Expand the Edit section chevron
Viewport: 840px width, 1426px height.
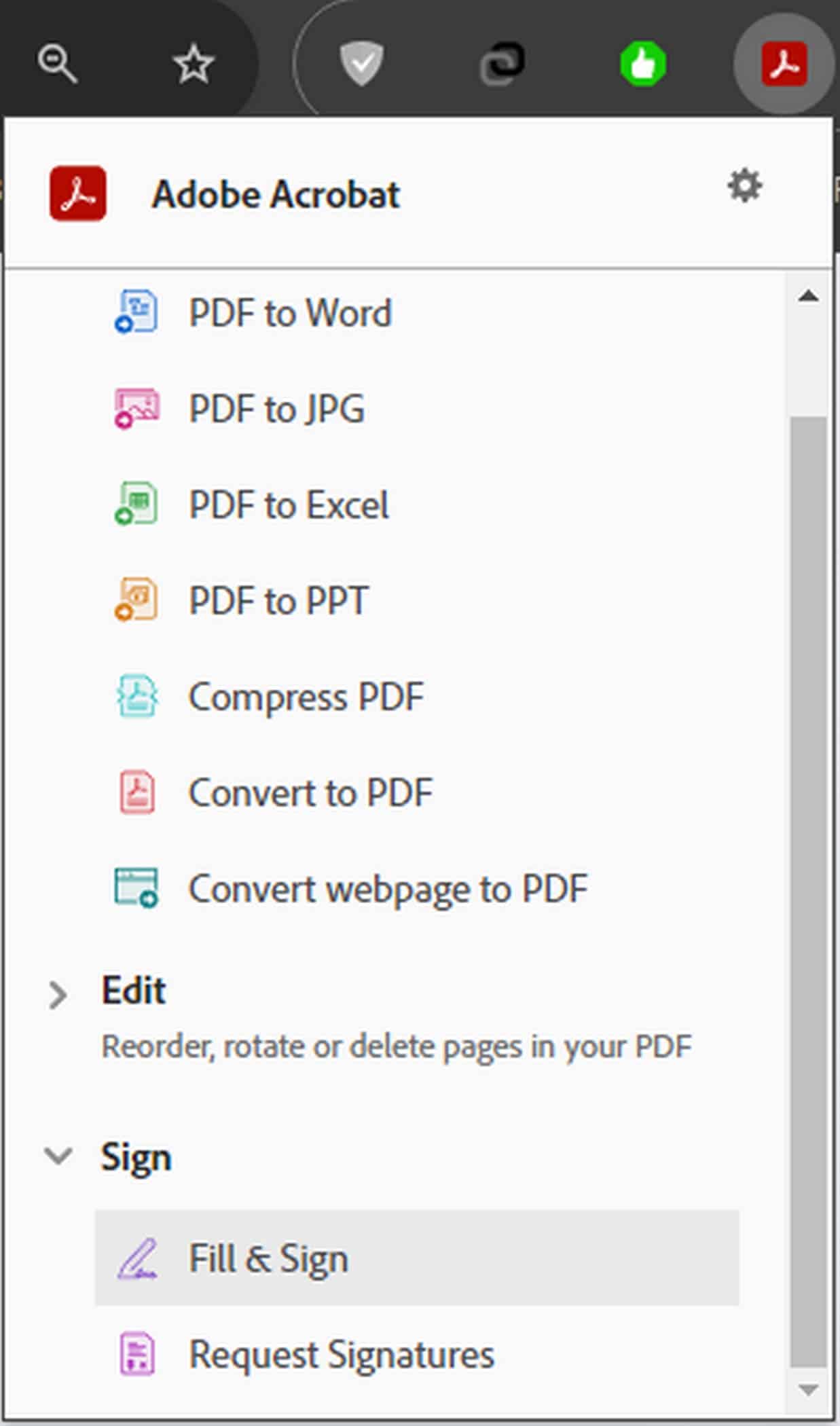[58, 995]
